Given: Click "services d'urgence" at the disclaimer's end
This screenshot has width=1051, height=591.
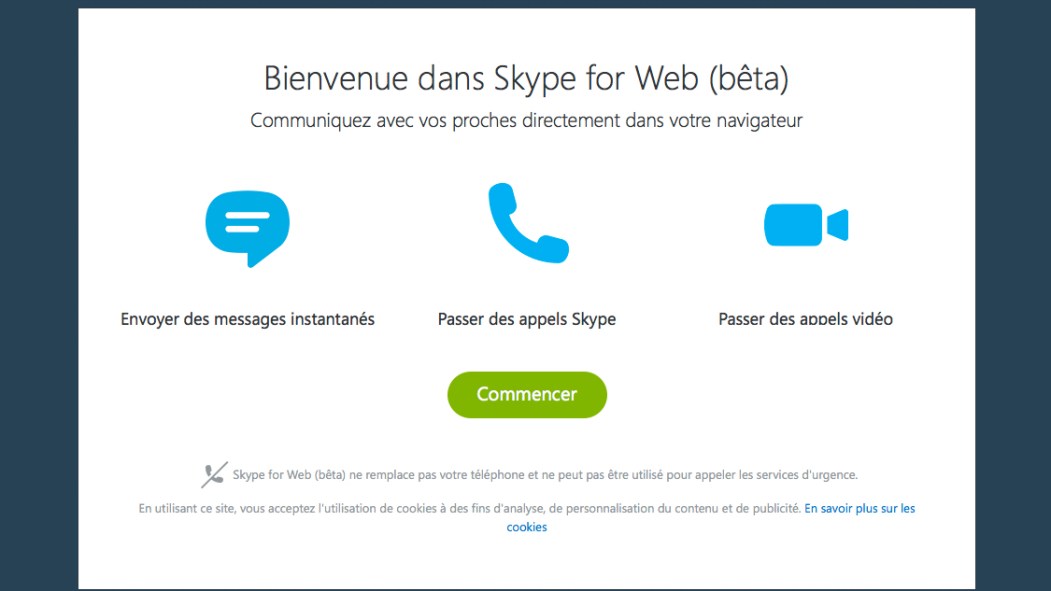Looking at the screenshot, I should (x=810, y=475).
